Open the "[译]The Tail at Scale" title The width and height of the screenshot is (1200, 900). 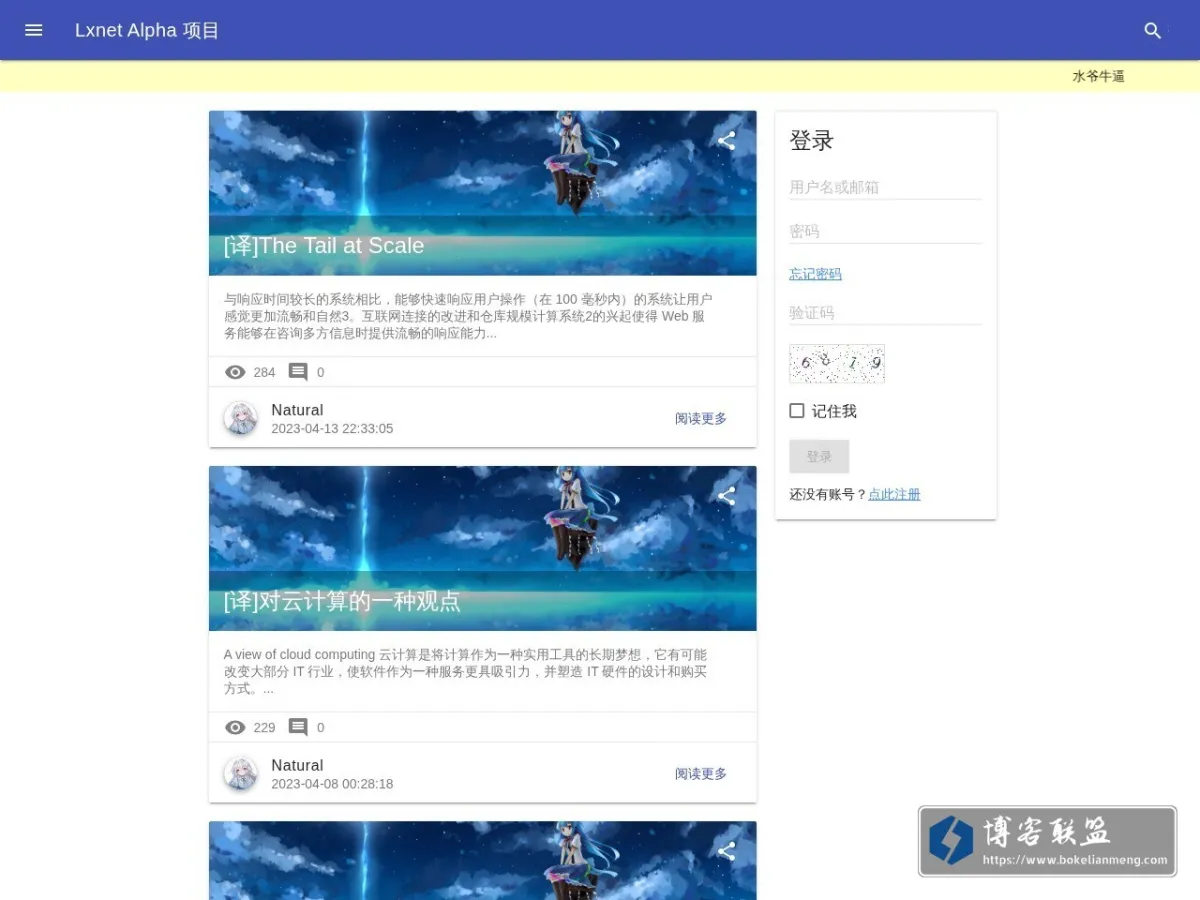(324, 246)
